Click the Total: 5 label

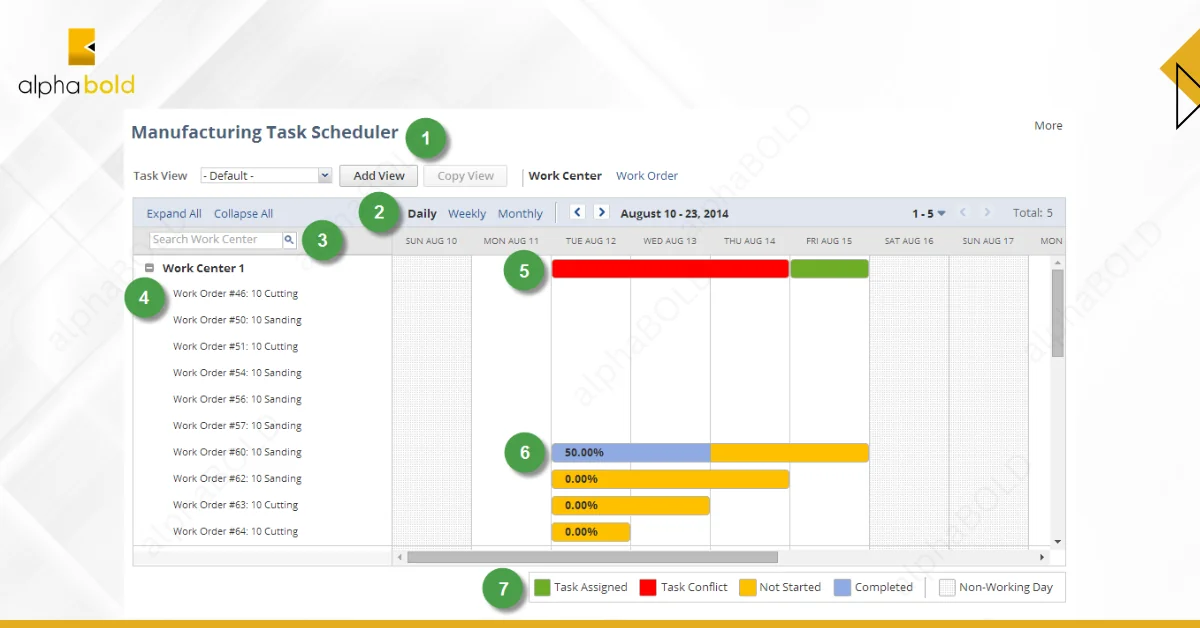pos(1032,213)
